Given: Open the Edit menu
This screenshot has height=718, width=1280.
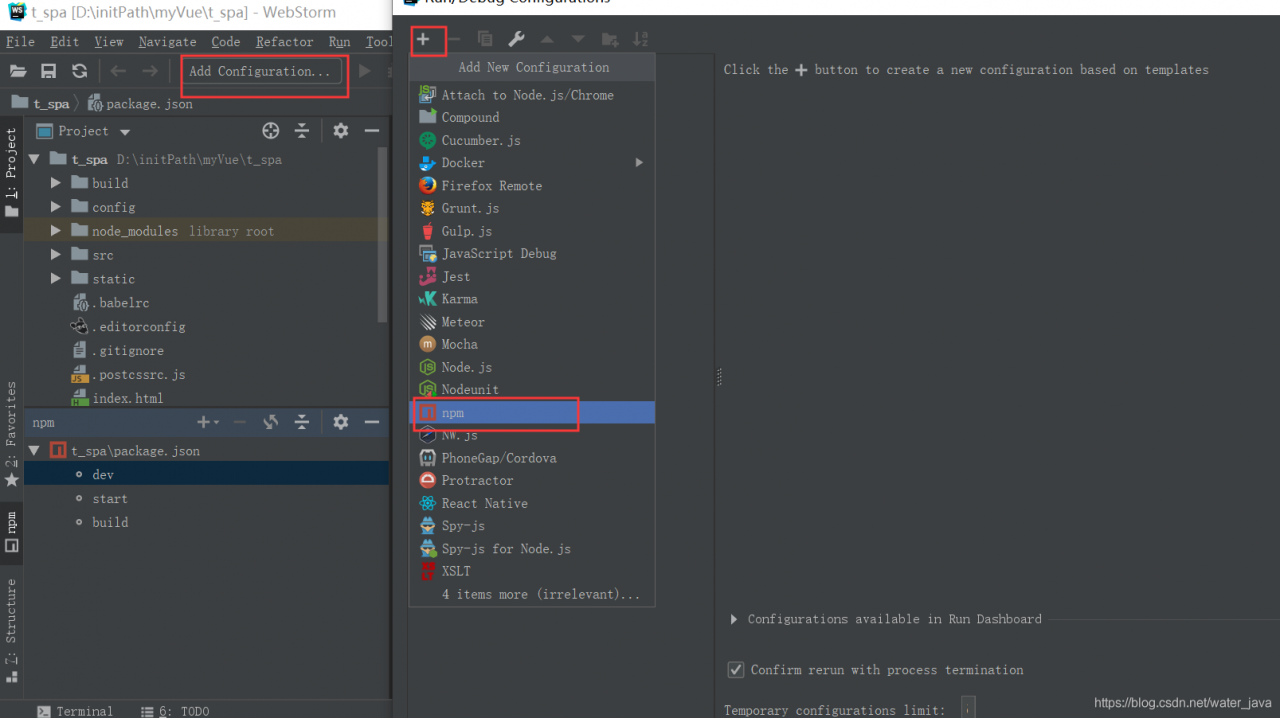Looking at the screenshot, I should (64, 41).
